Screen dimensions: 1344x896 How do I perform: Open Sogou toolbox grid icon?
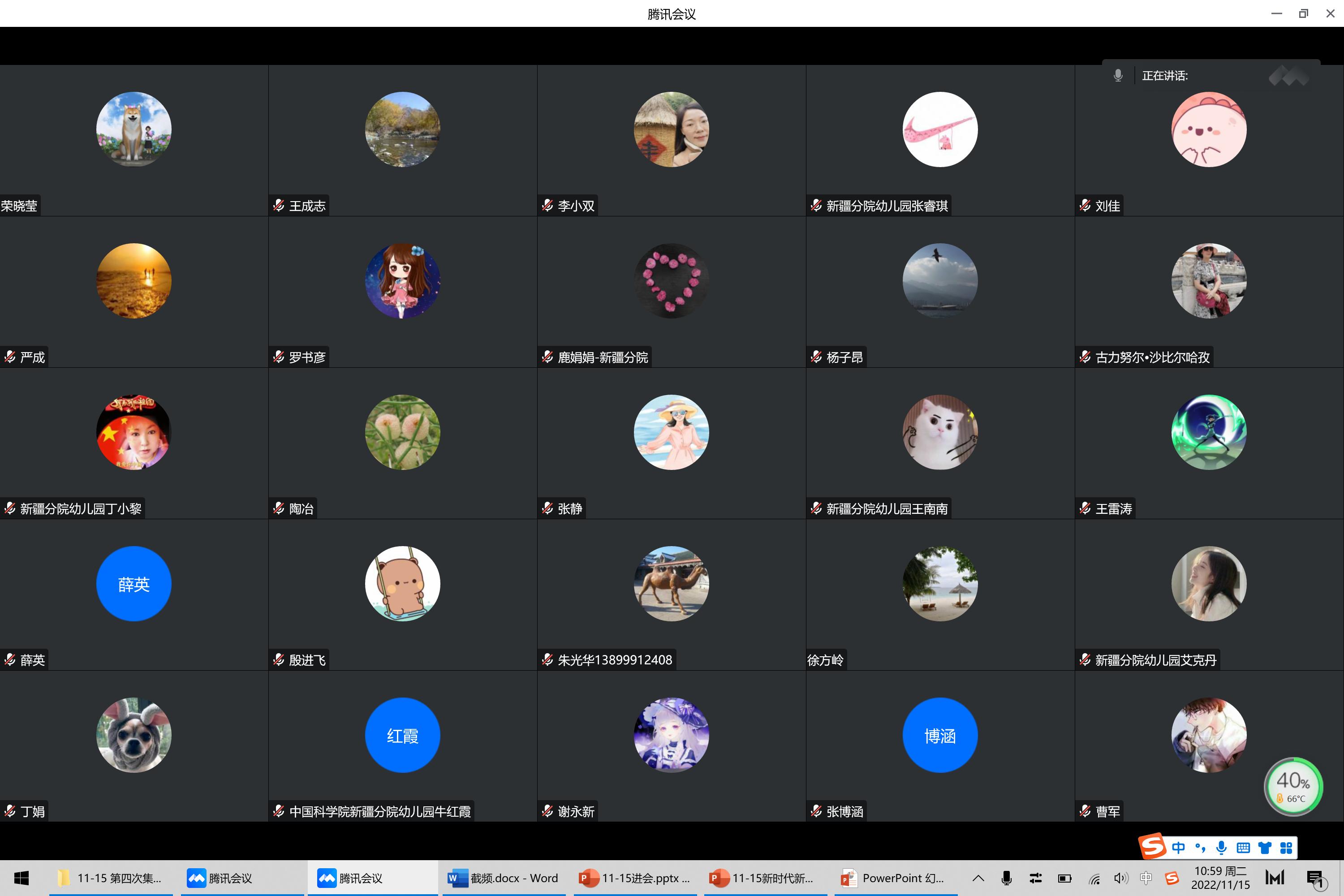point(1286,848)
